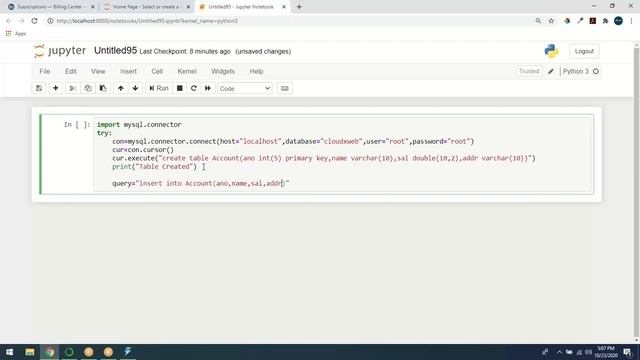640x360 pixels.
Task: Open the notification center icon
Action: [x=628, y=352]
